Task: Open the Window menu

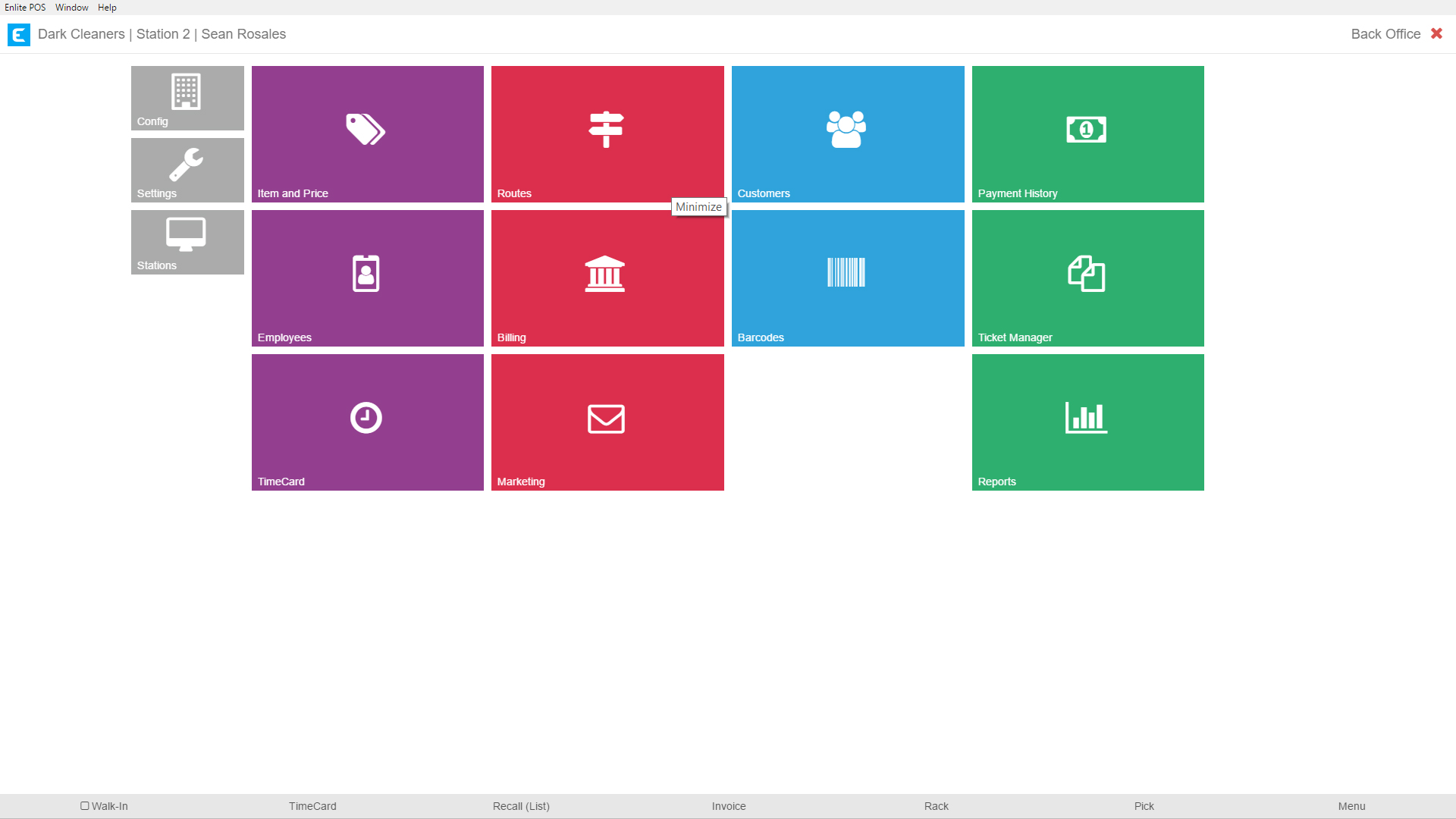Action: 72,8
